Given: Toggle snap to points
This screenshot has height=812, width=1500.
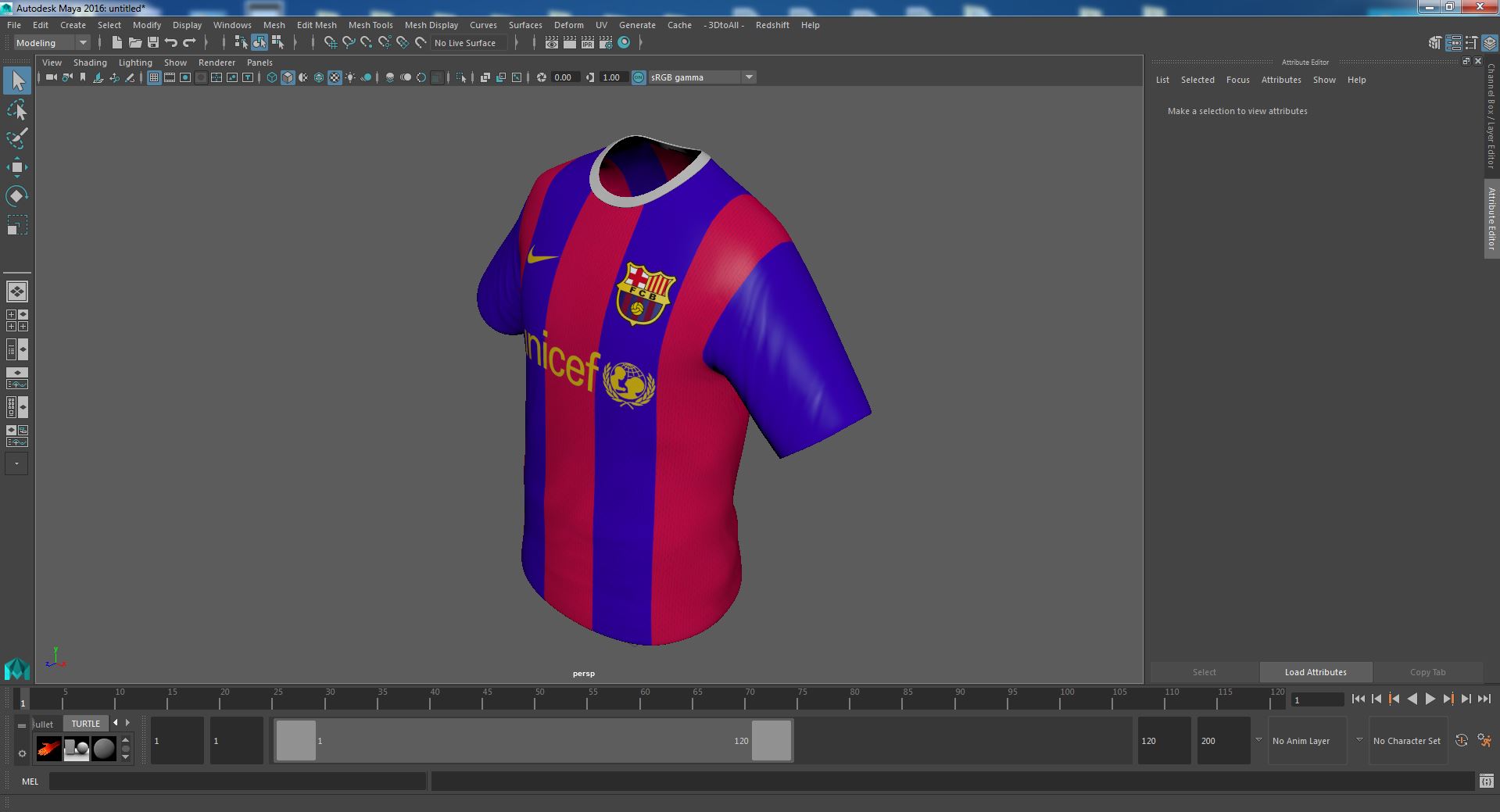Looking at the screenshot, I should pyautogui.click(x=367, y=43).
